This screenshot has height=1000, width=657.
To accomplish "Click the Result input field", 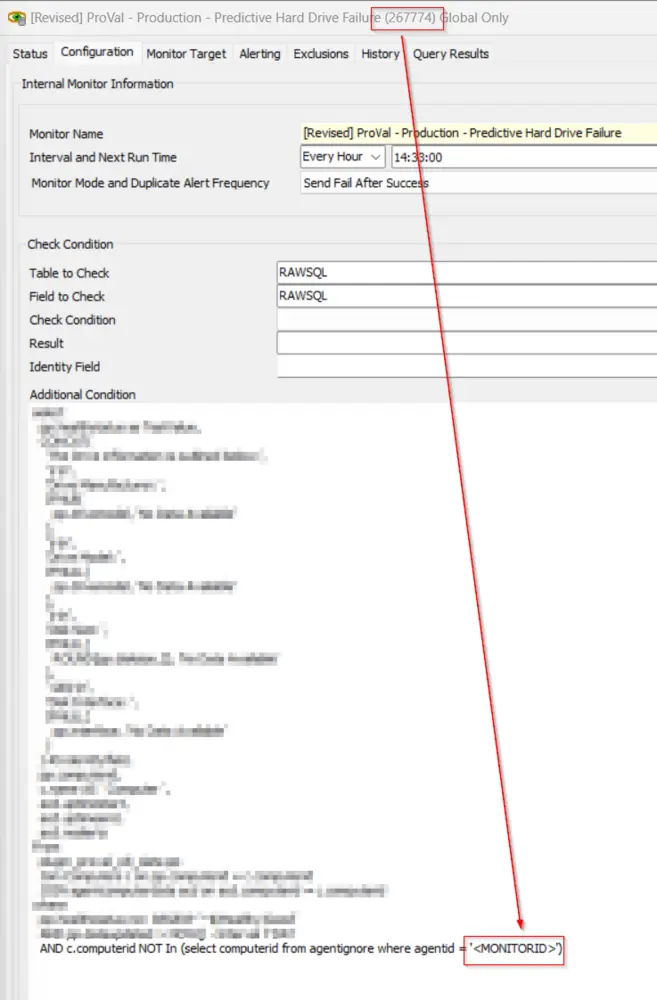I will tap(467, 343).
